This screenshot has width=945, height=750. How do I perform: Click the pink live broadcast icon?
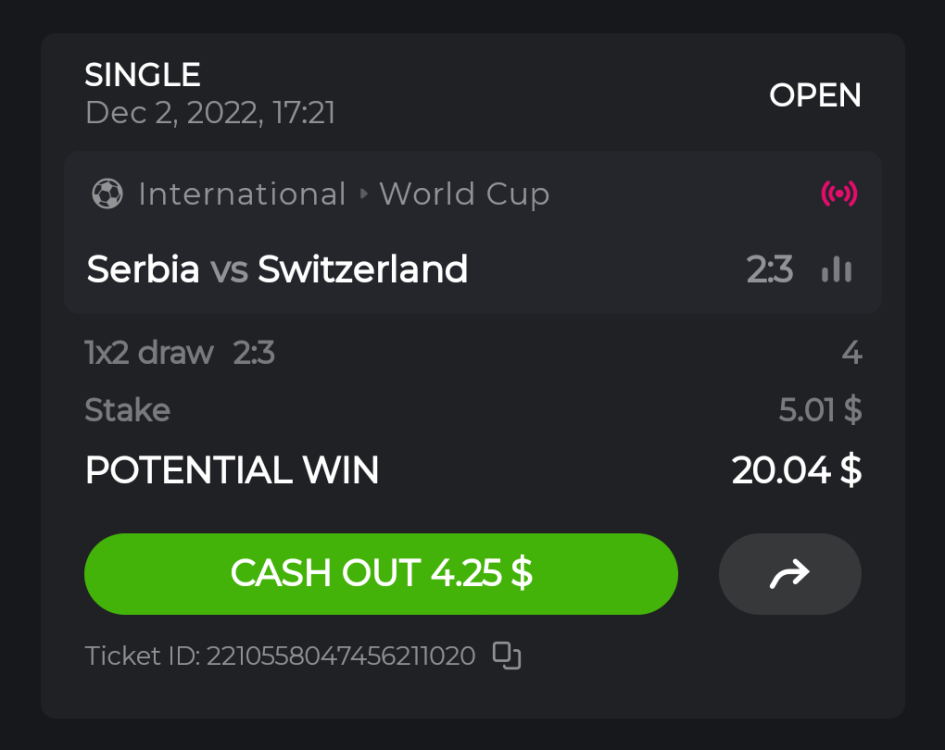coord(839,194)
